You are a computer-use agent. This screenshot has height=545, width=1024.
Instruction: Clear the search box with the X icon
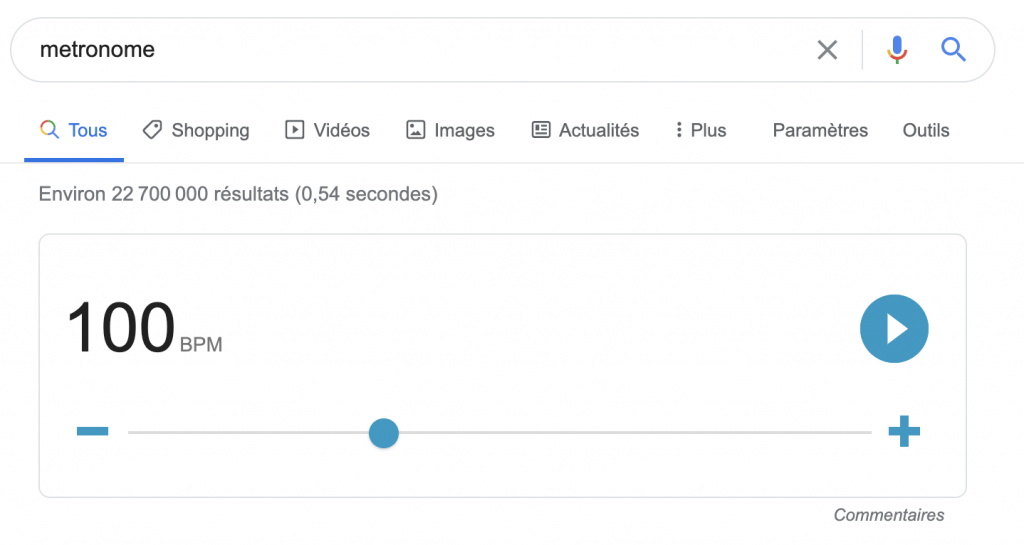(x=827, y=50)
